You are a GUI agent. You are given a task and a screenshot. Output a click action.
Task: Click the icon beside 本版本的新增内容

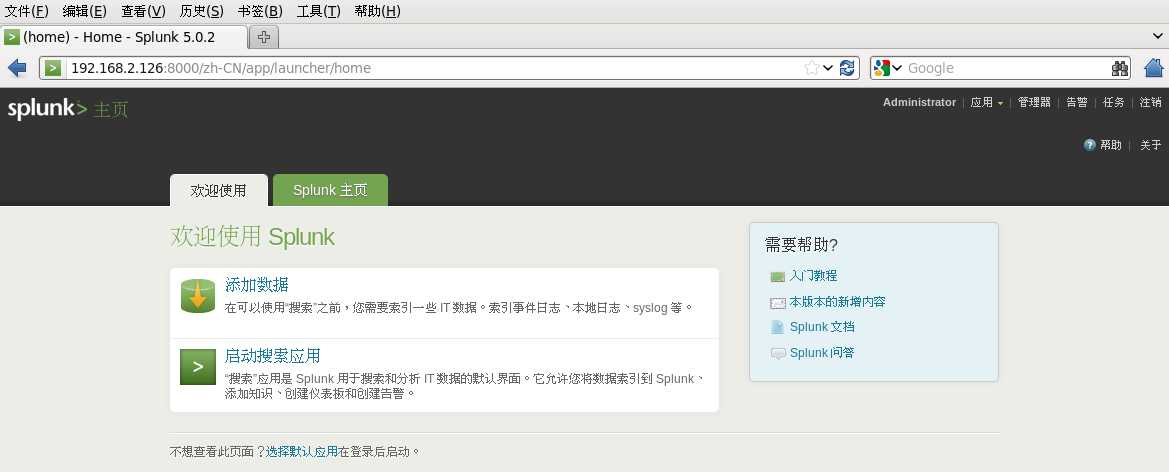pos(778,303)
